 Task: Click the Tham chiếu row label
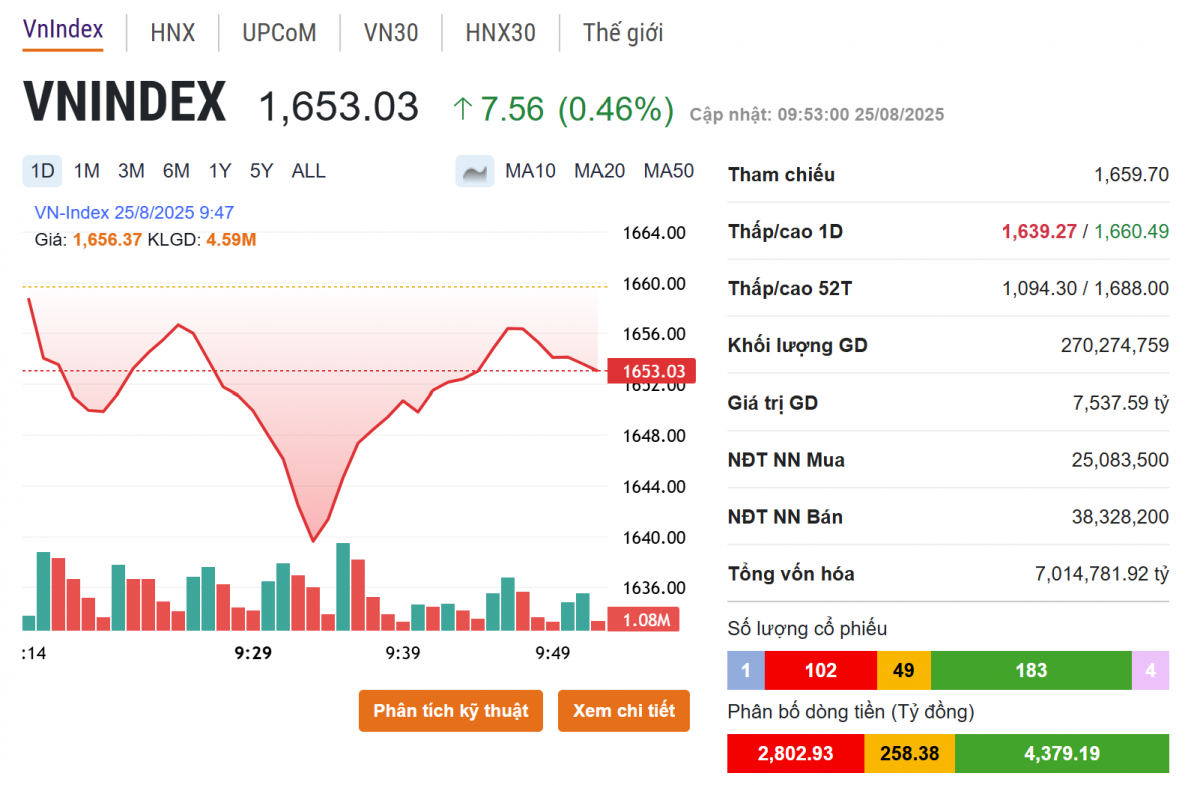(x=781, y=175)
